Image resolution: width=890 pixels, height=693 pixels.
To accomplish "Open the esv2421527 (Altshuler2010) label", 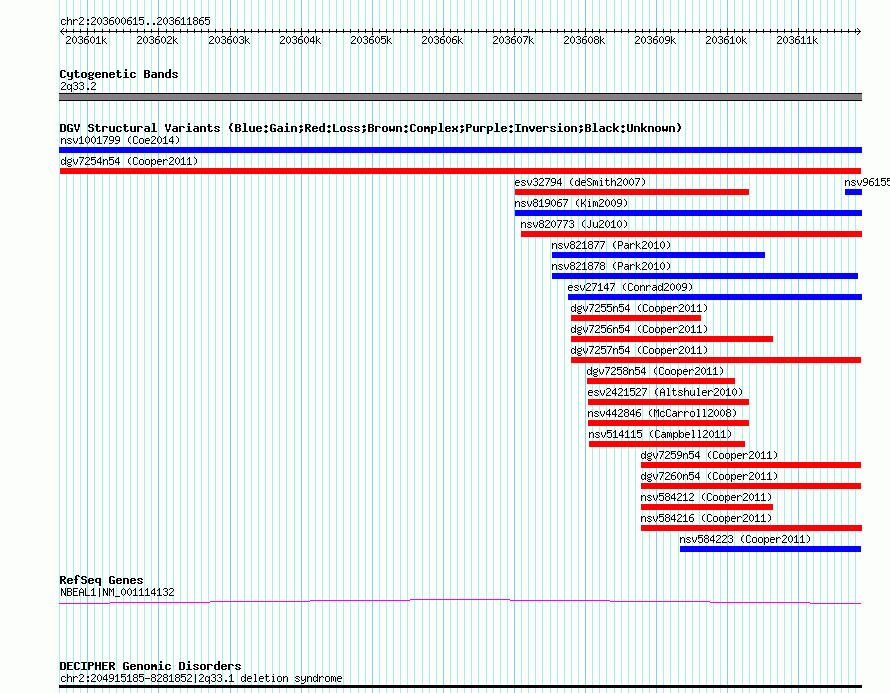I will [665, 392].
